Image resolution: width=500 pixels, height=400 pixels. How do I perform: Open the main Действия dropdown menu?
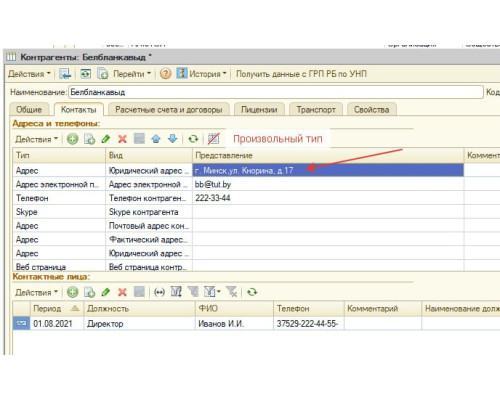pyautogui.click(x=29, y=74)
